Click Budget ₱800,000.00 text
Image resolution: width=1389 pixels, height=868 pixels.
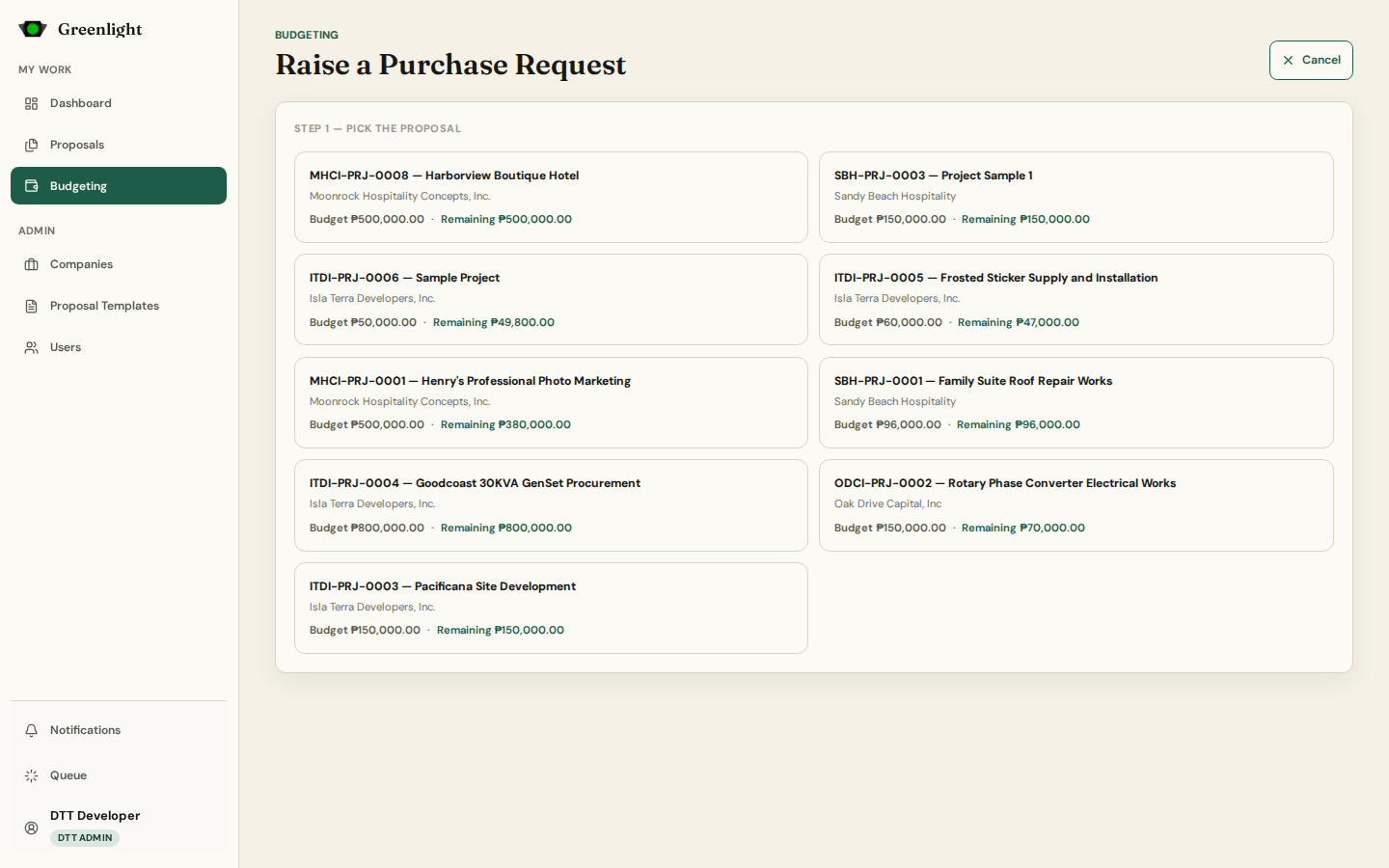click(x=367, y=528)
